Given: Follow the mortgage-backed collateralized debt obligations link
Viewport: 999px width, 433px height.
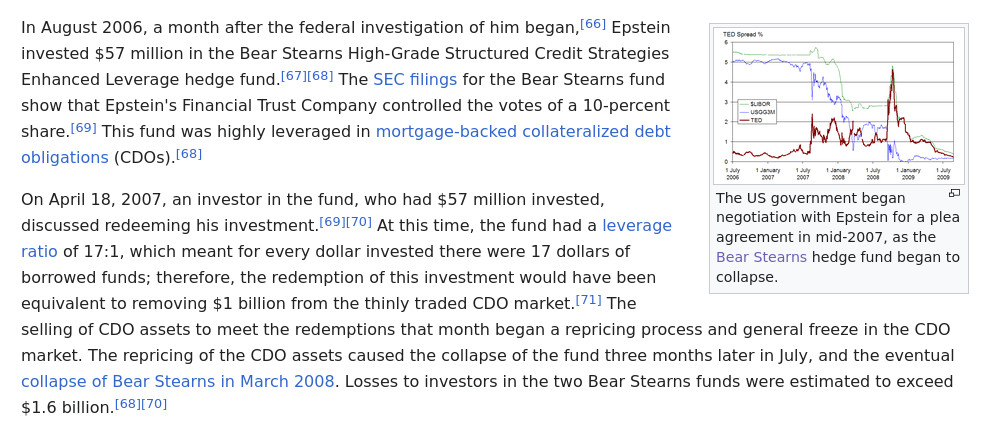Looking at the screenshot, I should [x=523, y=131].
